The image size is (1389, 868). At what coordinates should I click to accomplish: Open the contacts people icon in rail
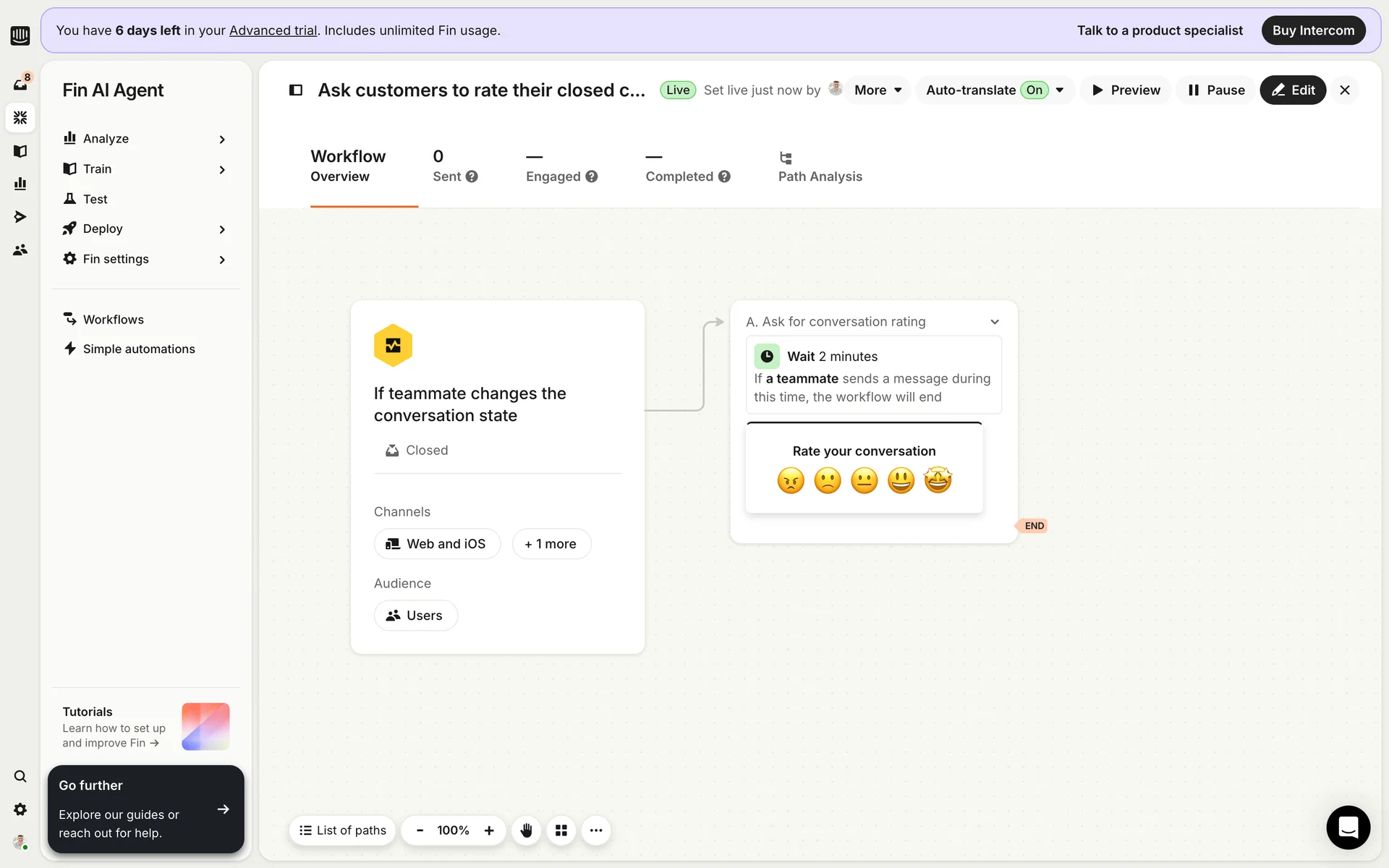tap(20, 250)
